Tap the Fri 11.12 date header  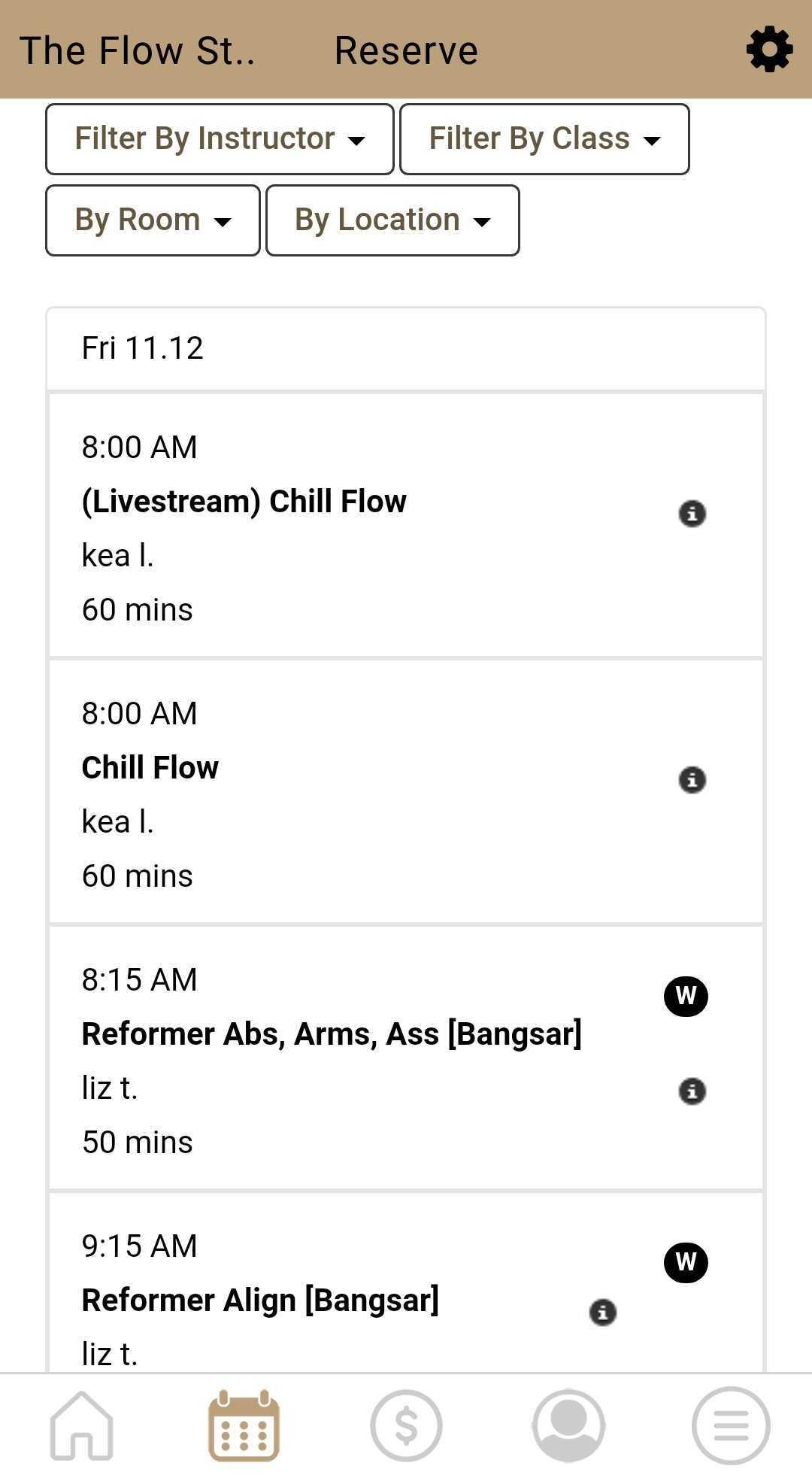143,348
